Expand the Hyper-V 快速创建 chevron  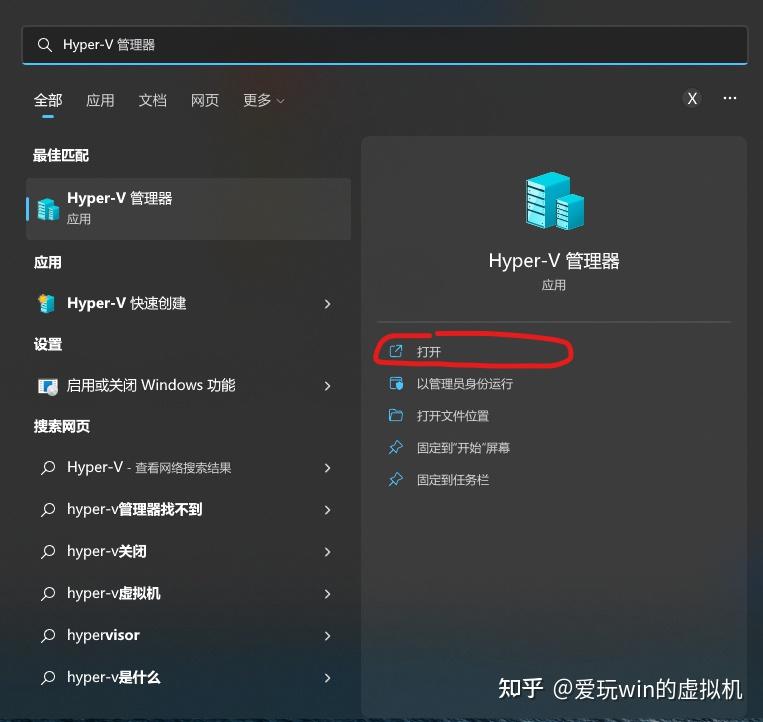(x=327, y=304)
